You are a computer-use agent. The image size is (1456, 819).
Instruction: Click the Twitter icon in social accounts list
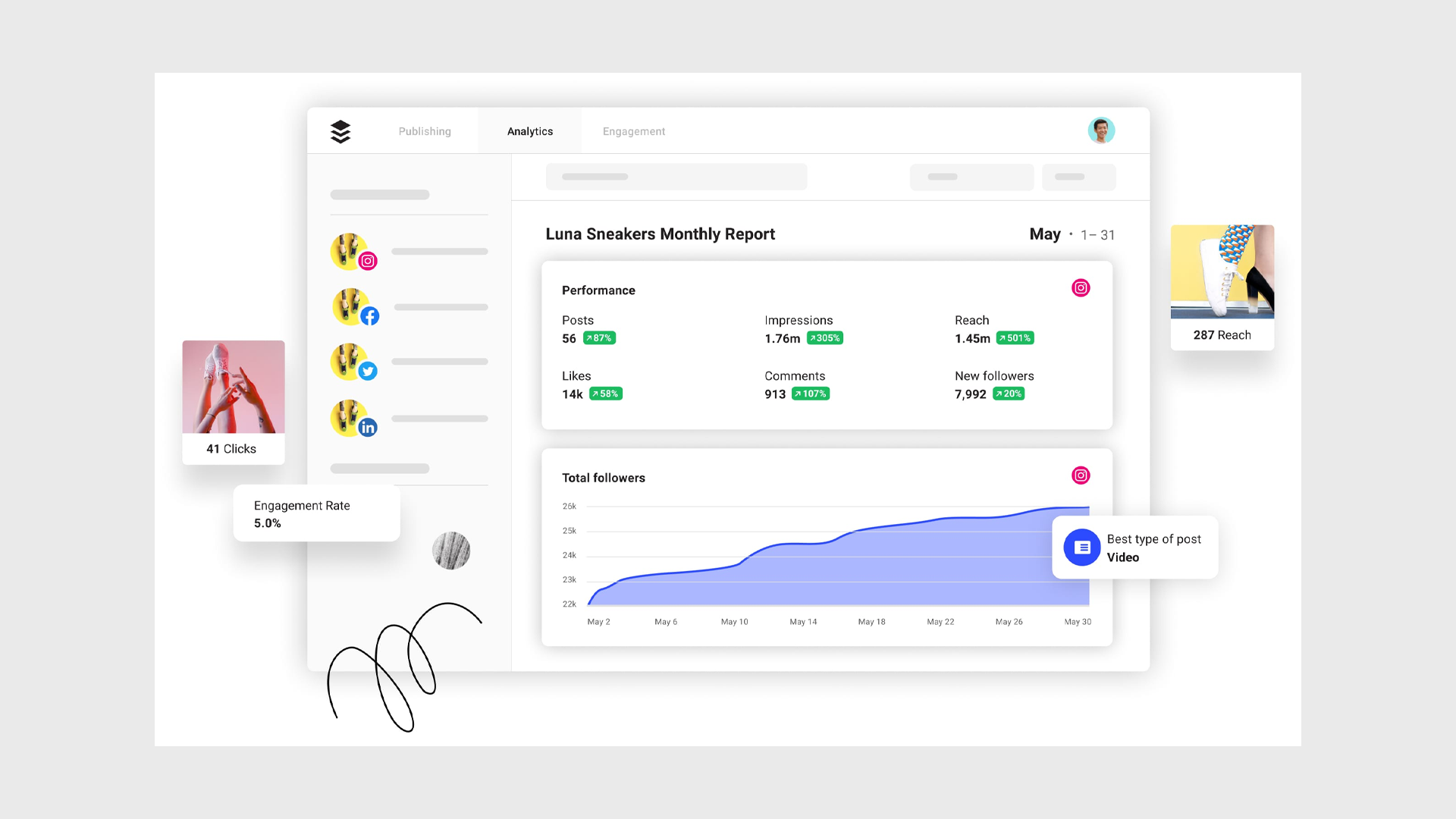click(x=368, y=370)
